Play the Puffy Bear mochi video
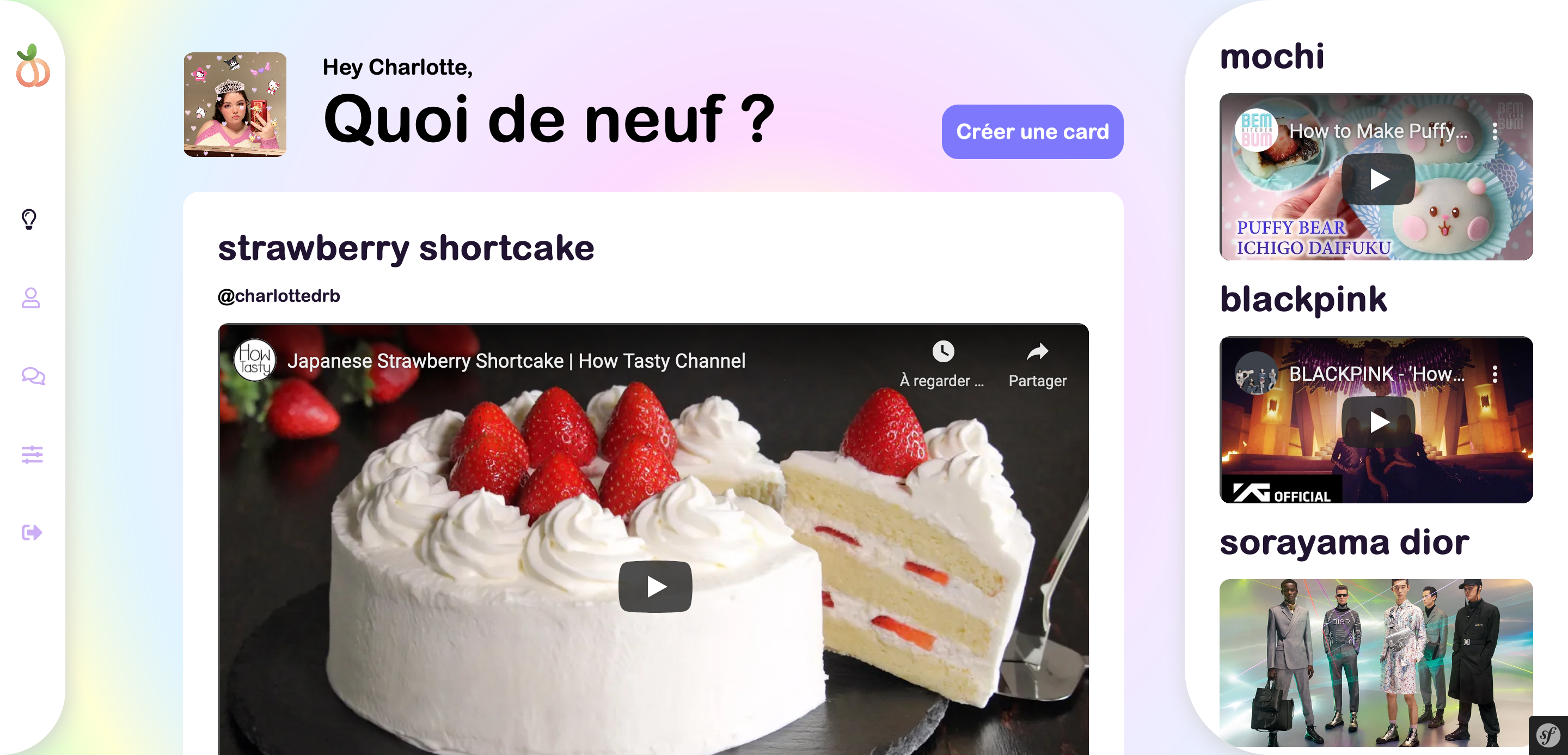Screen dimensions: 1568x755 point(1378,179)
